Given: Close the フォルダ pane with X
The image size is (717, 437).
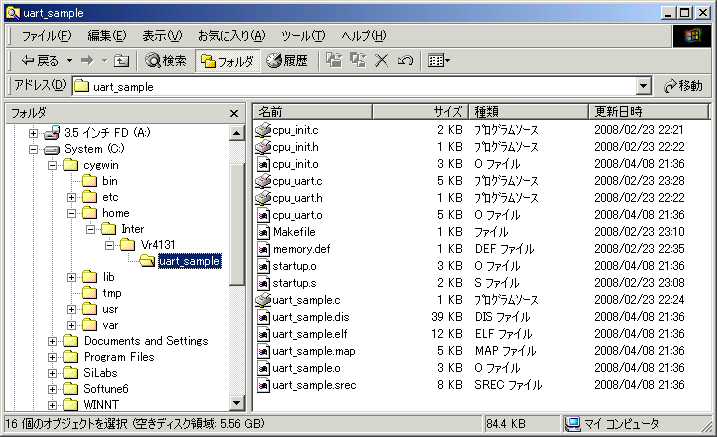Looking at the screenshot, I should [x=234, y=113].
